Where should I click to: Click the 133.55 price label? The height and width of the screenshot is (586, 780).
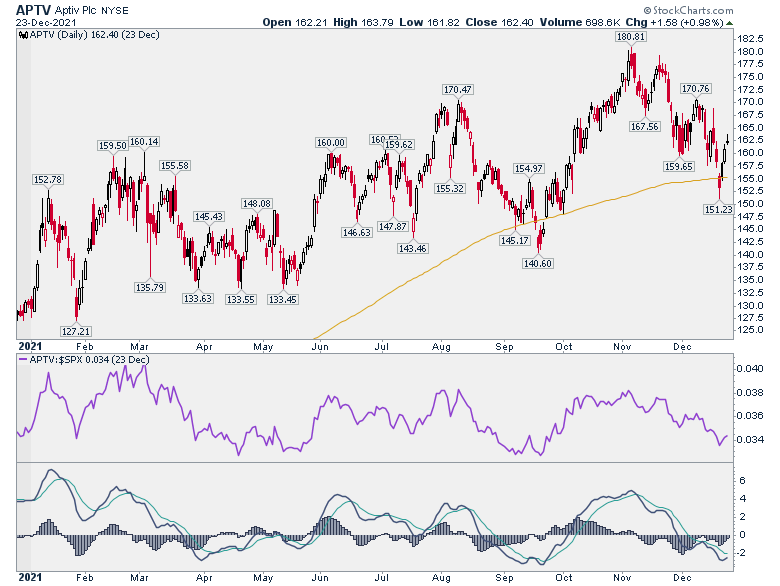(x=241, y=299)
